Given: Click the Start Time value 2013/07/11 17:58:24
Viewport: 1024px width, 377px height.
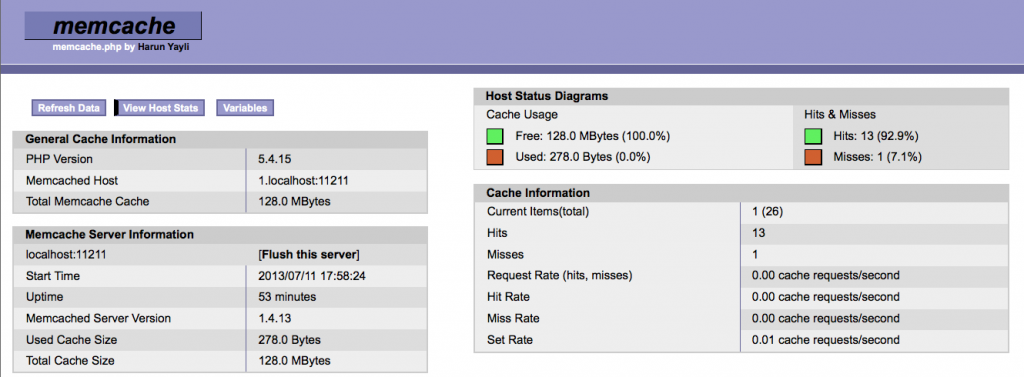Looking at the screenshot, I should click(312, 276).
